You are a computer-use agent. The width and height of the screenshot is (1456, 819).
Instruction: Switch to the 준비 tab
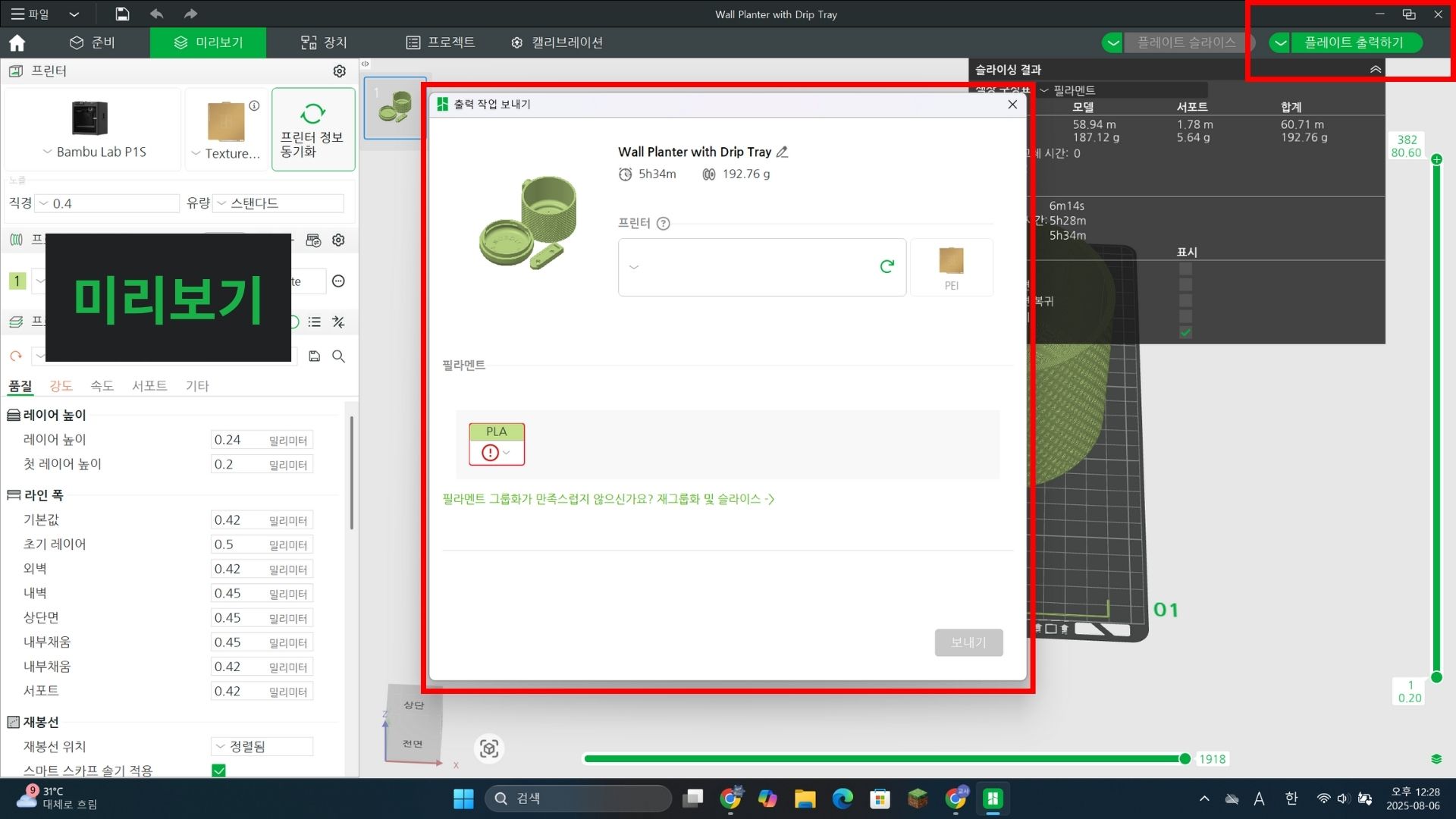[x=92, y=42]
